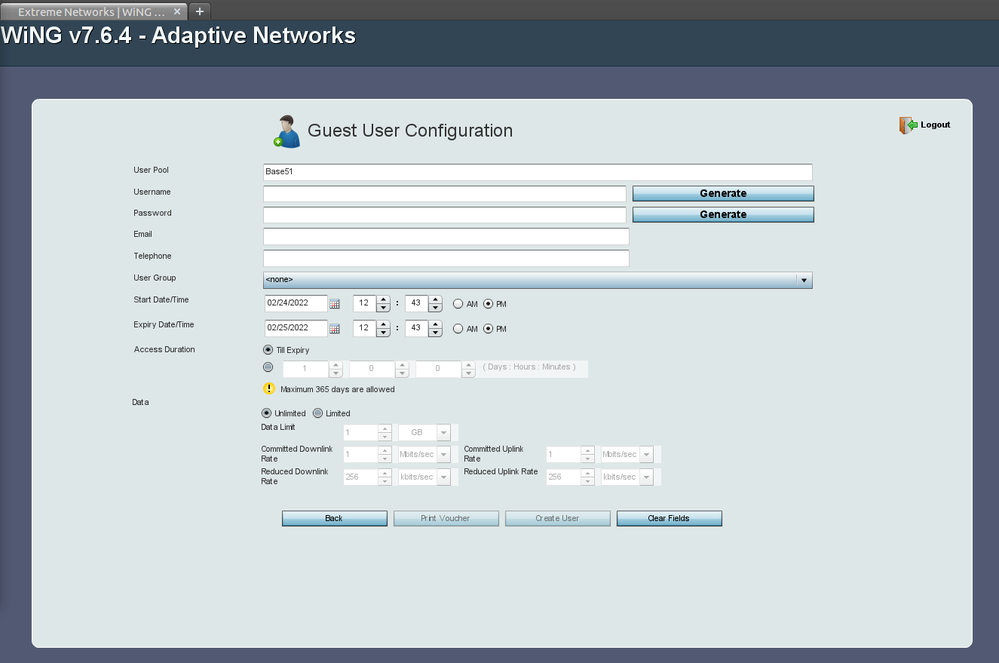Open the Start Date calendar picker icon
The image size is (999, 663).
tap(334, 304)
